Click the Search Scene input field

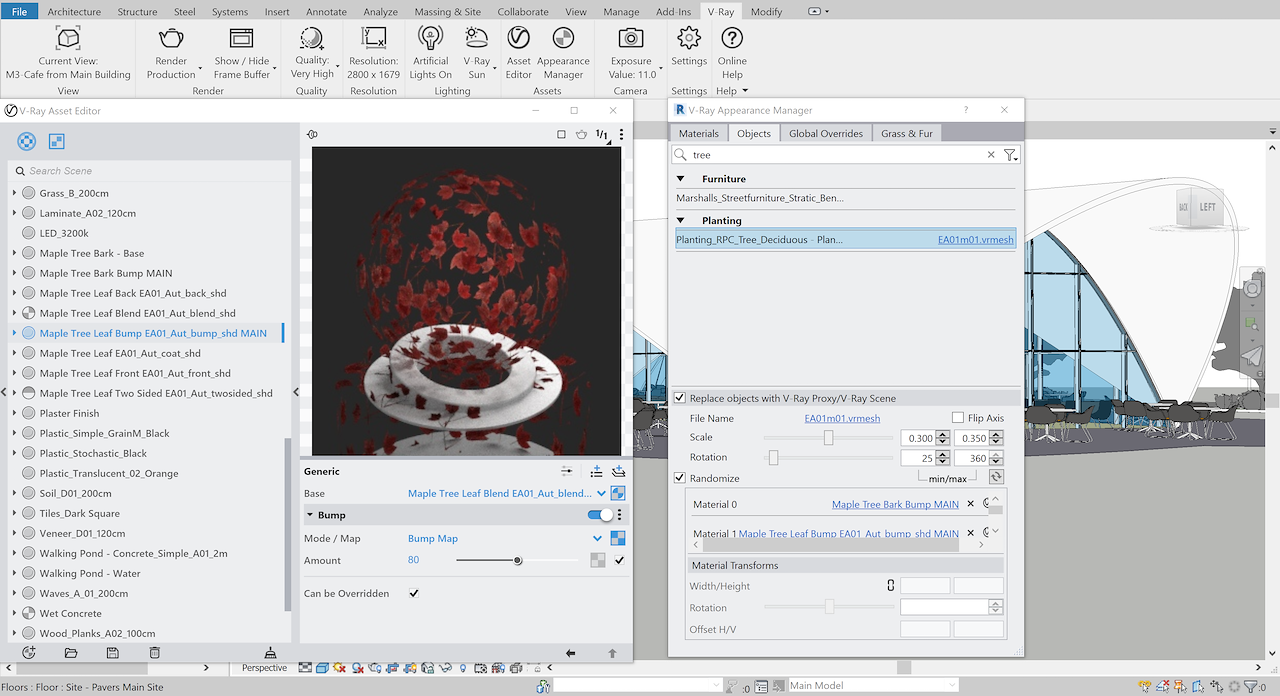coord(150,171)
